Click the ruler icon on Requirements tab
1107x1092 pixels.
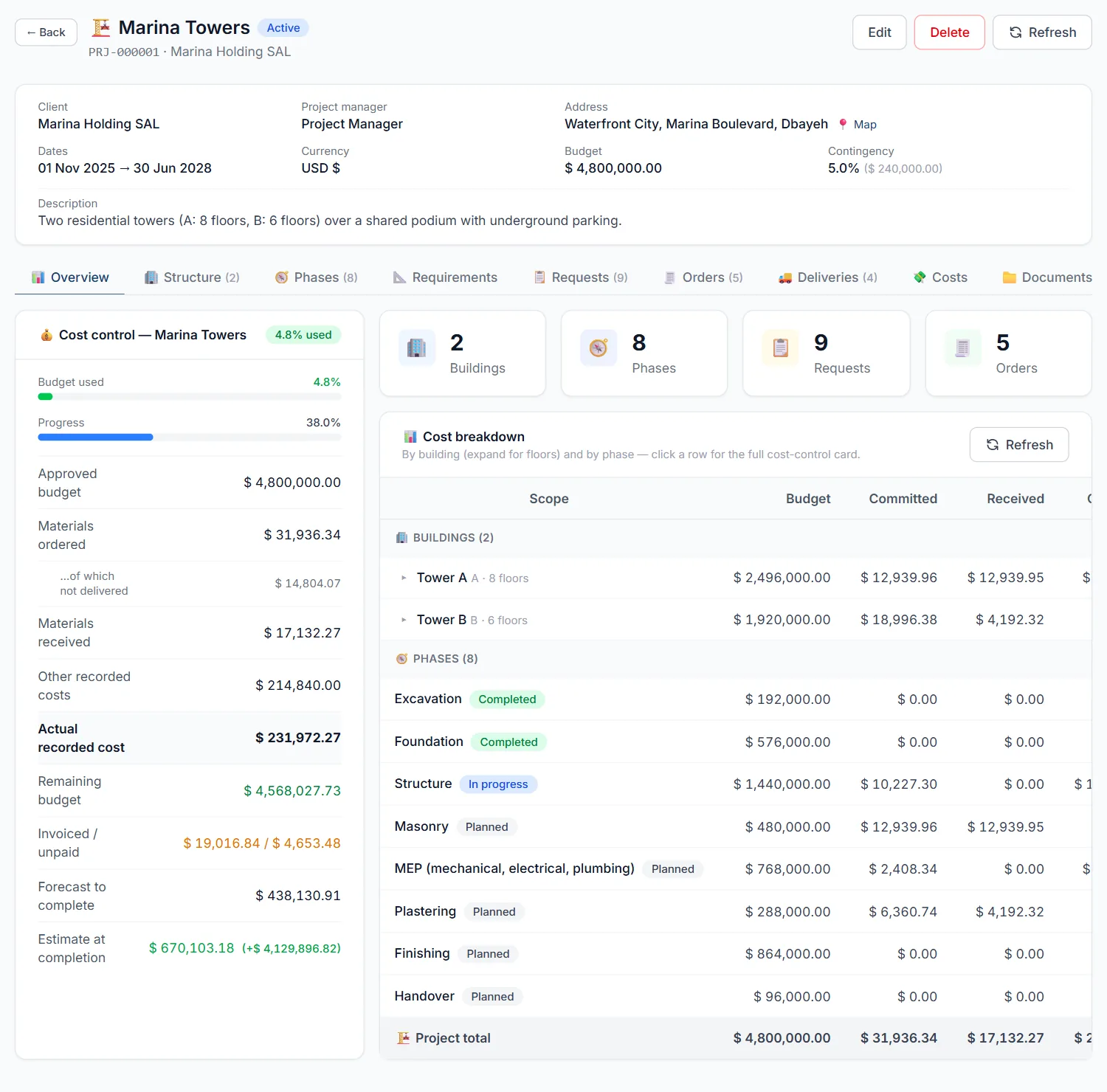click(x=399, y=277)
